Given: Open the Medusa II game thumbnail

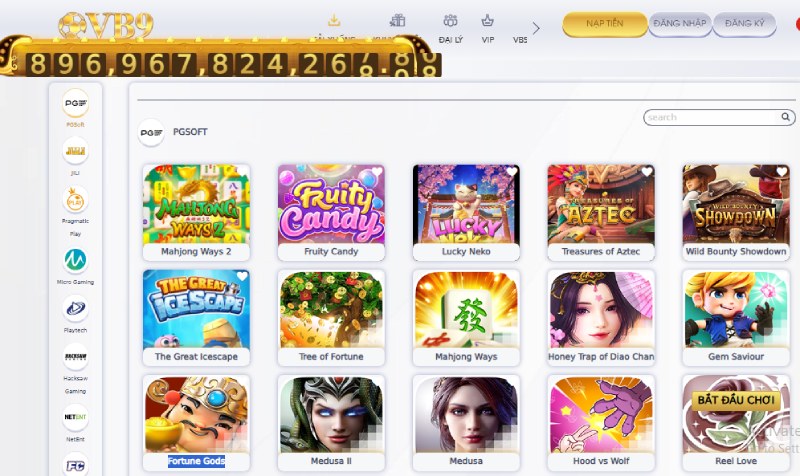Looking at the screenshot, I should [331, 414].
